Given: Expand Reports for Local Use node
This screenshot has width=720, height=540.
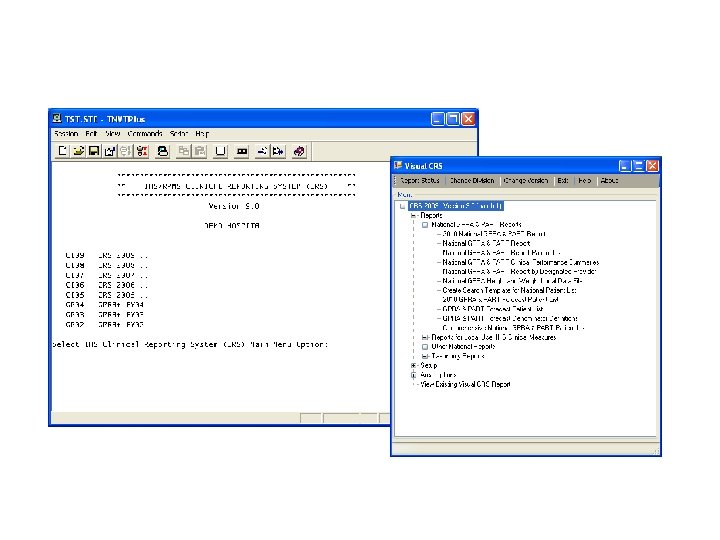Looking at the screenshot, I should click(425, 338).
